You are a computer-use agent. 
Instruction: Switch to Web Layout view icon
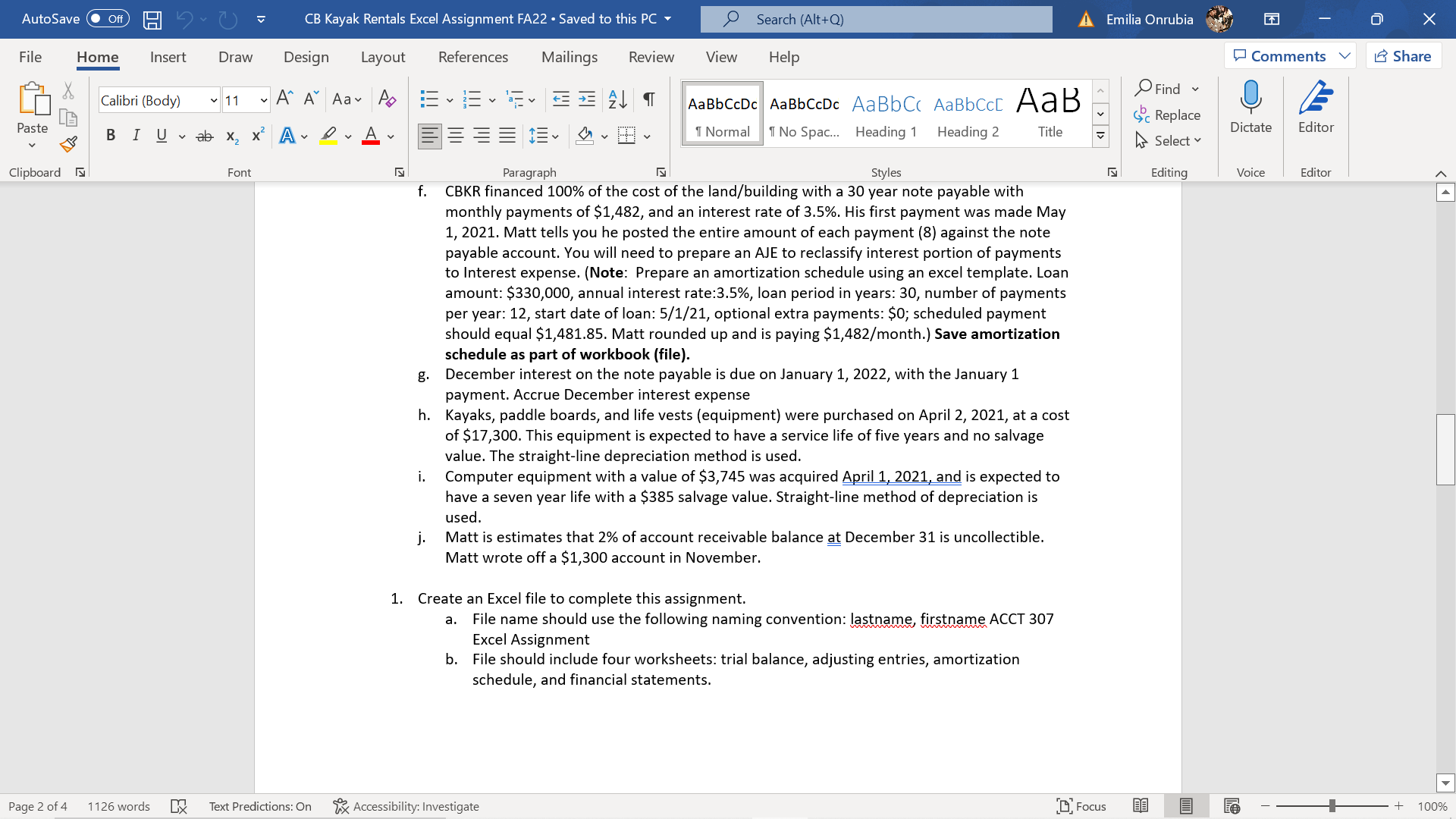[1232, 806]
